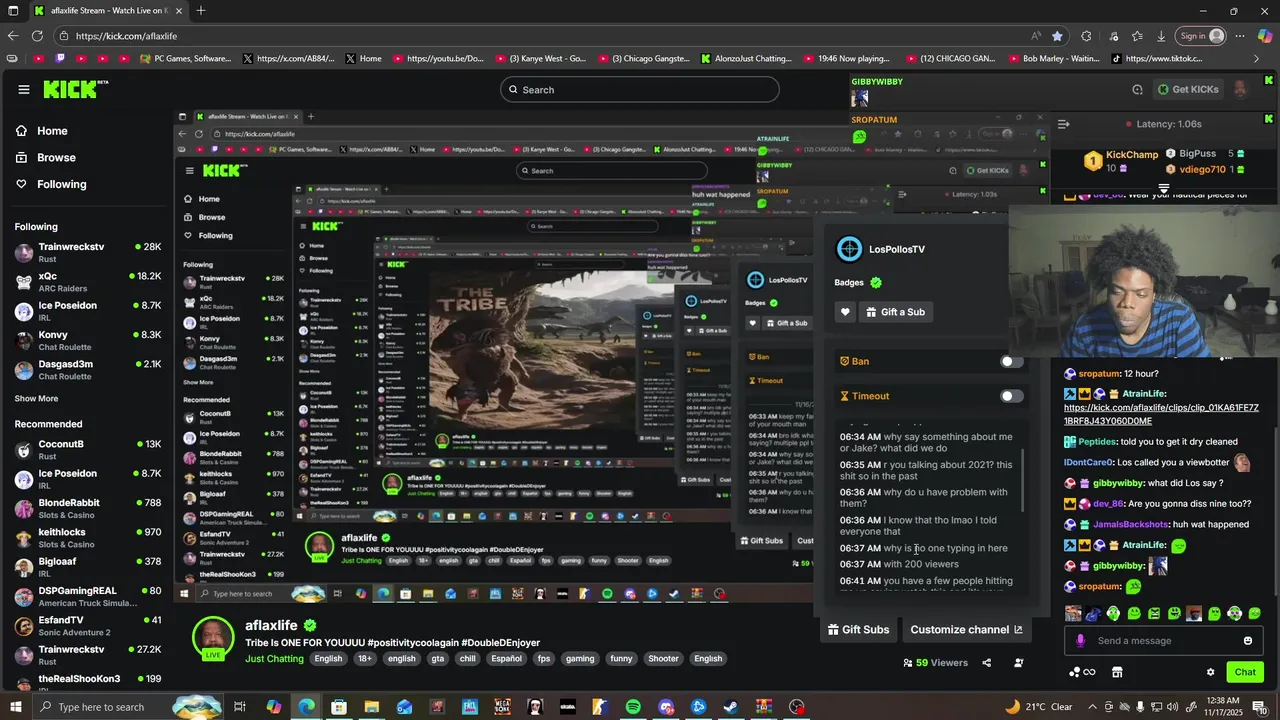The height and width of the screenshot is (720, 1280).
Task: Open Trainwreckstv in the Following list
Action: tap(88, 252)
